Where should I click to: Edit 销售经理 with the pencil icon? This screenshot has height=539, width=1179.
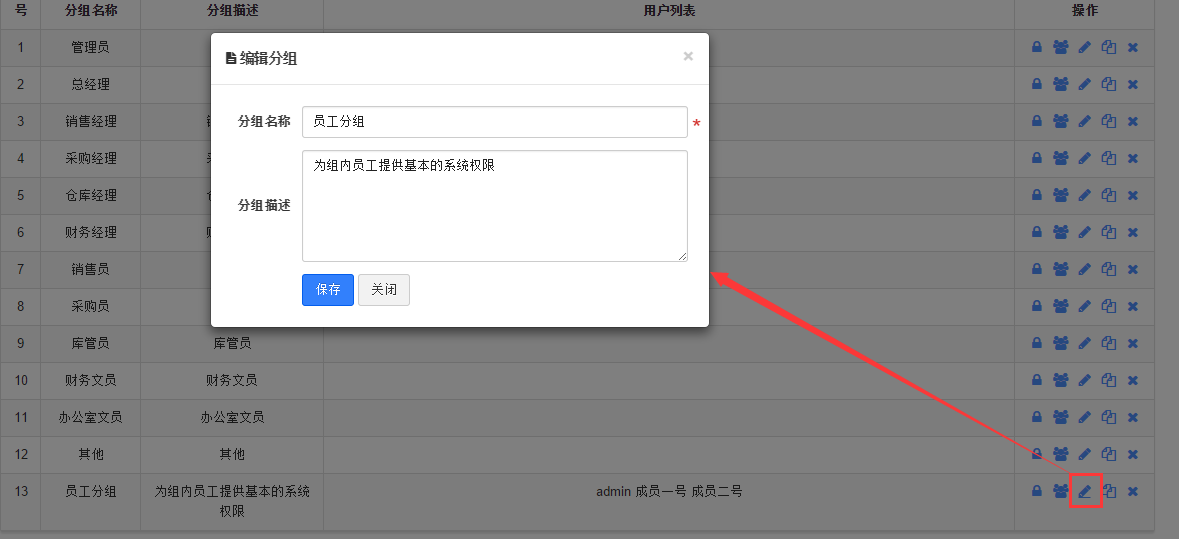click(1084, 121)
